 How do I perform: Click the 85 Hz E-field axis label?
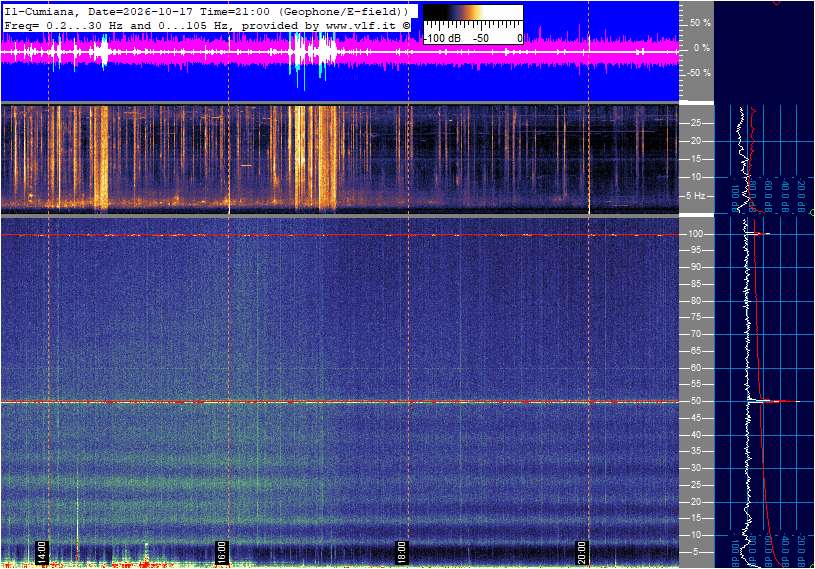695,284
